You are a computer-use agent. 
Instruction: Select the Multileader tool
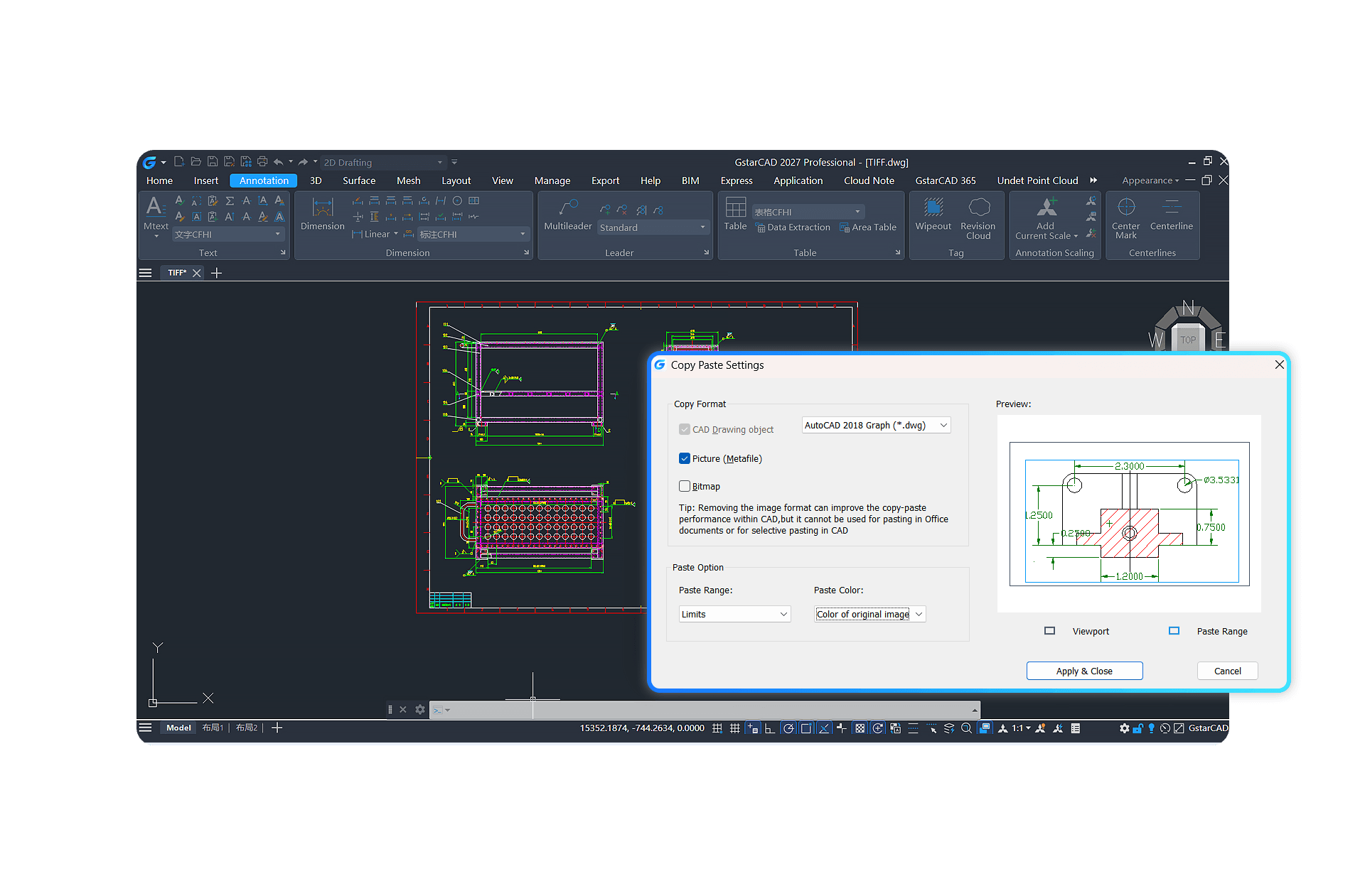(x=567, y=214)
